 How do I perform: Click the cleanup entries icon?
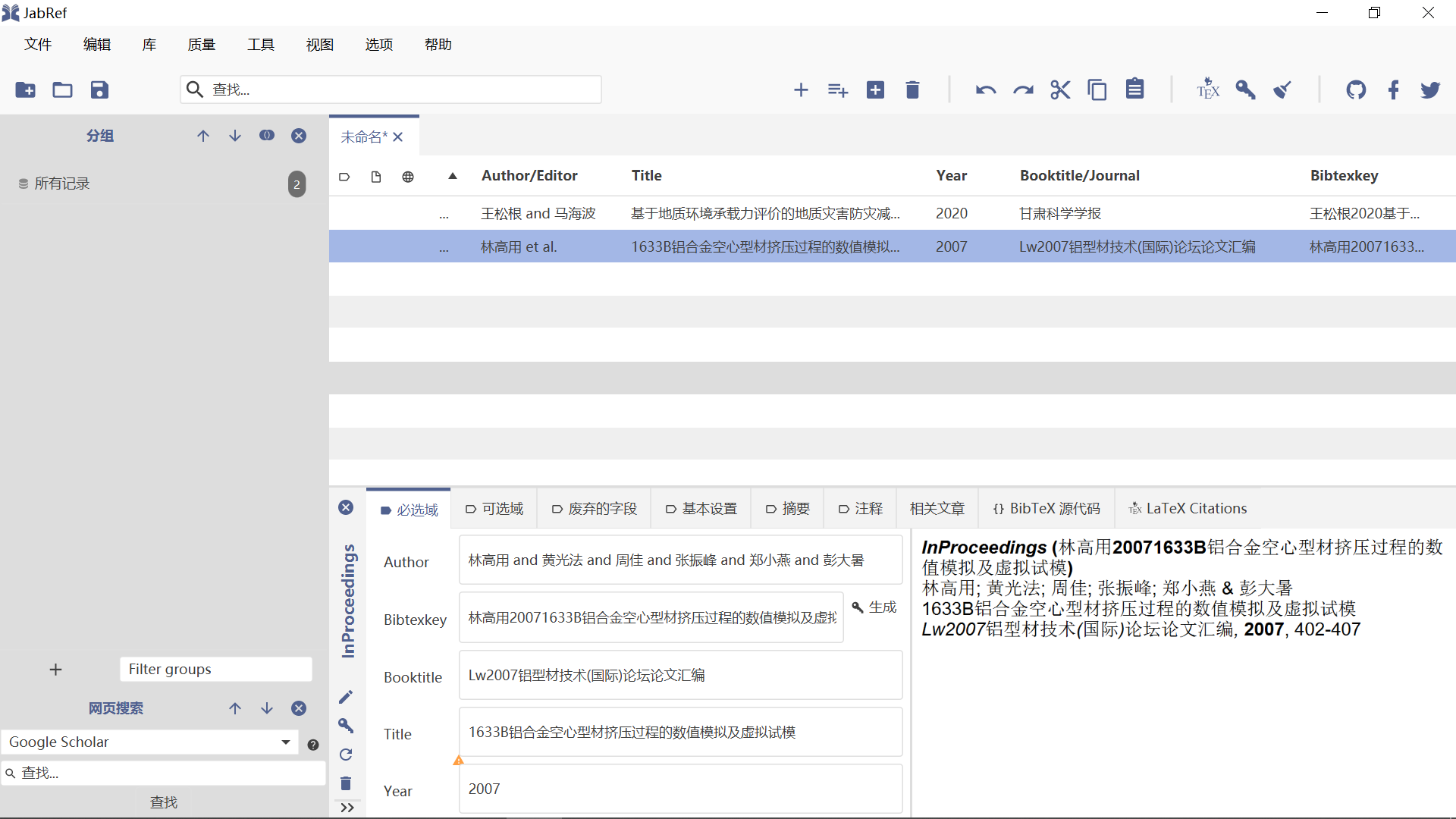pos(1282,90)
